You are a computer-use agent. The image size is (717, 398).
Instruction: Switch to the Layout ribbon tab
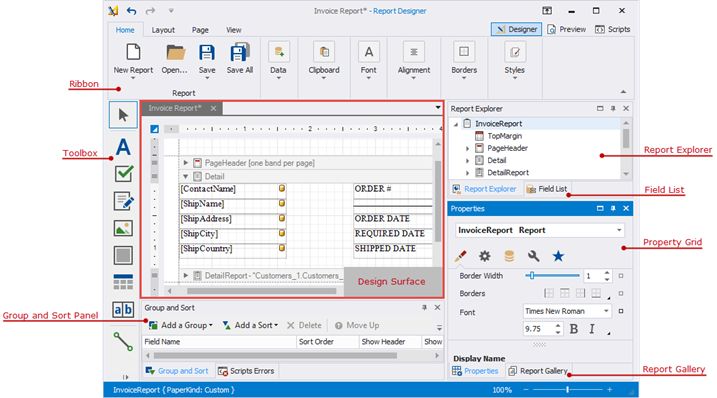point(163,30)
